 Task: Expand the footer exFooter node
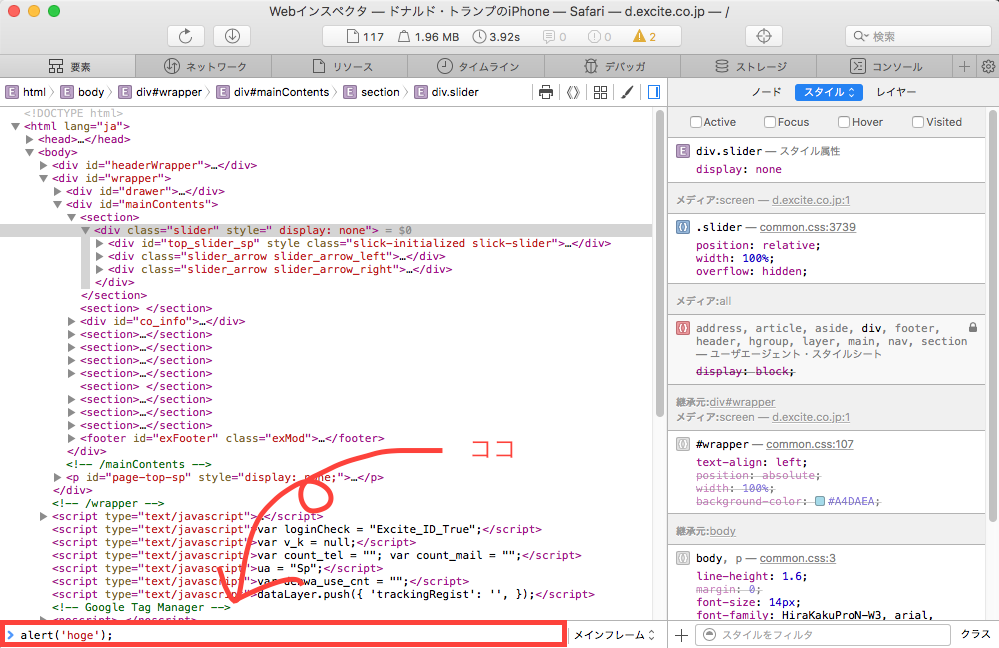tap(71, 438)
